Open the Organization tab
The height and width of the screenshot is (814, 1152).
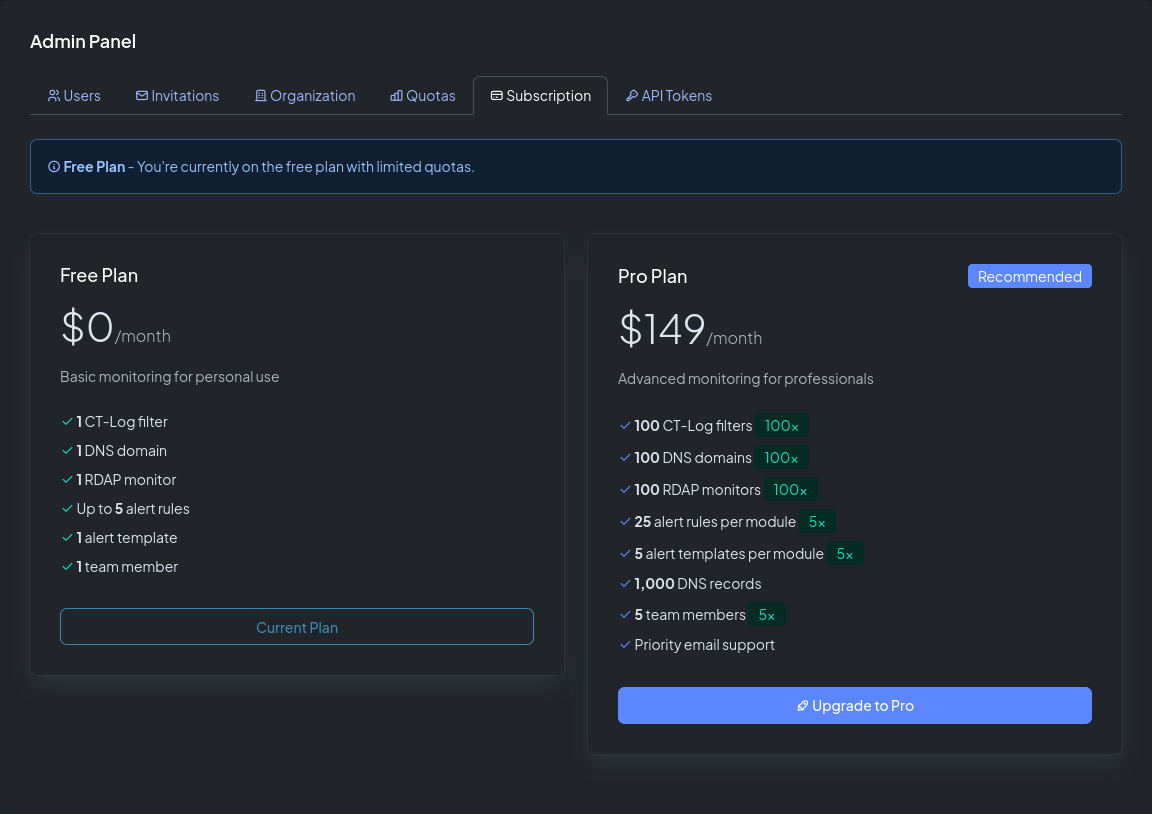pyautogui.click(x=305, y=96)
